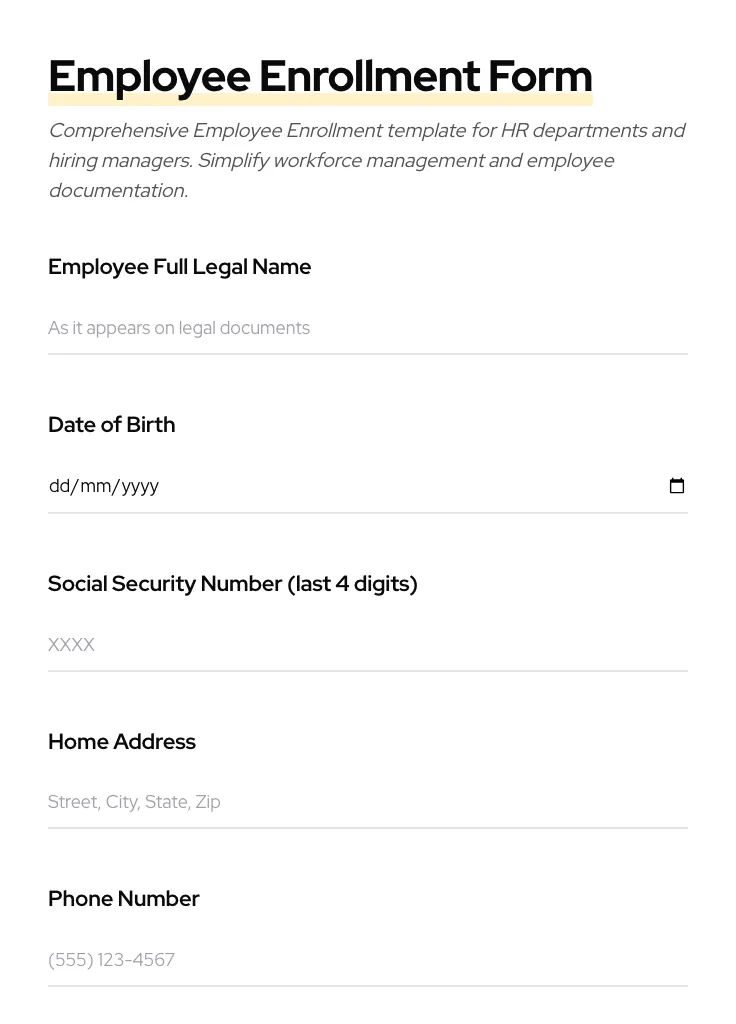Select the legal documents placeholder text
736x1024 pixels.
(179, 328)
